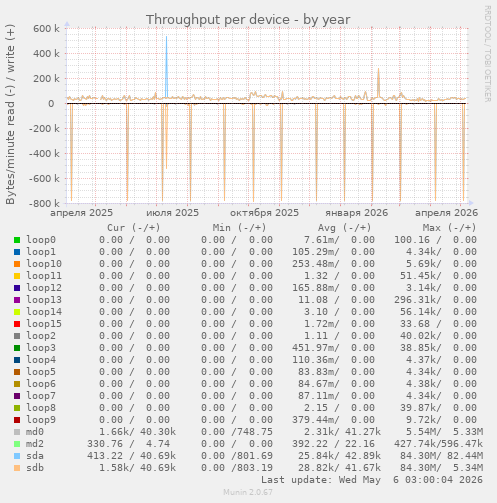Click the sdb average value '28.82k/ 41.67k'
Image resolution: width=497 pixels, height=503 pixels.
tap(339, 468)
